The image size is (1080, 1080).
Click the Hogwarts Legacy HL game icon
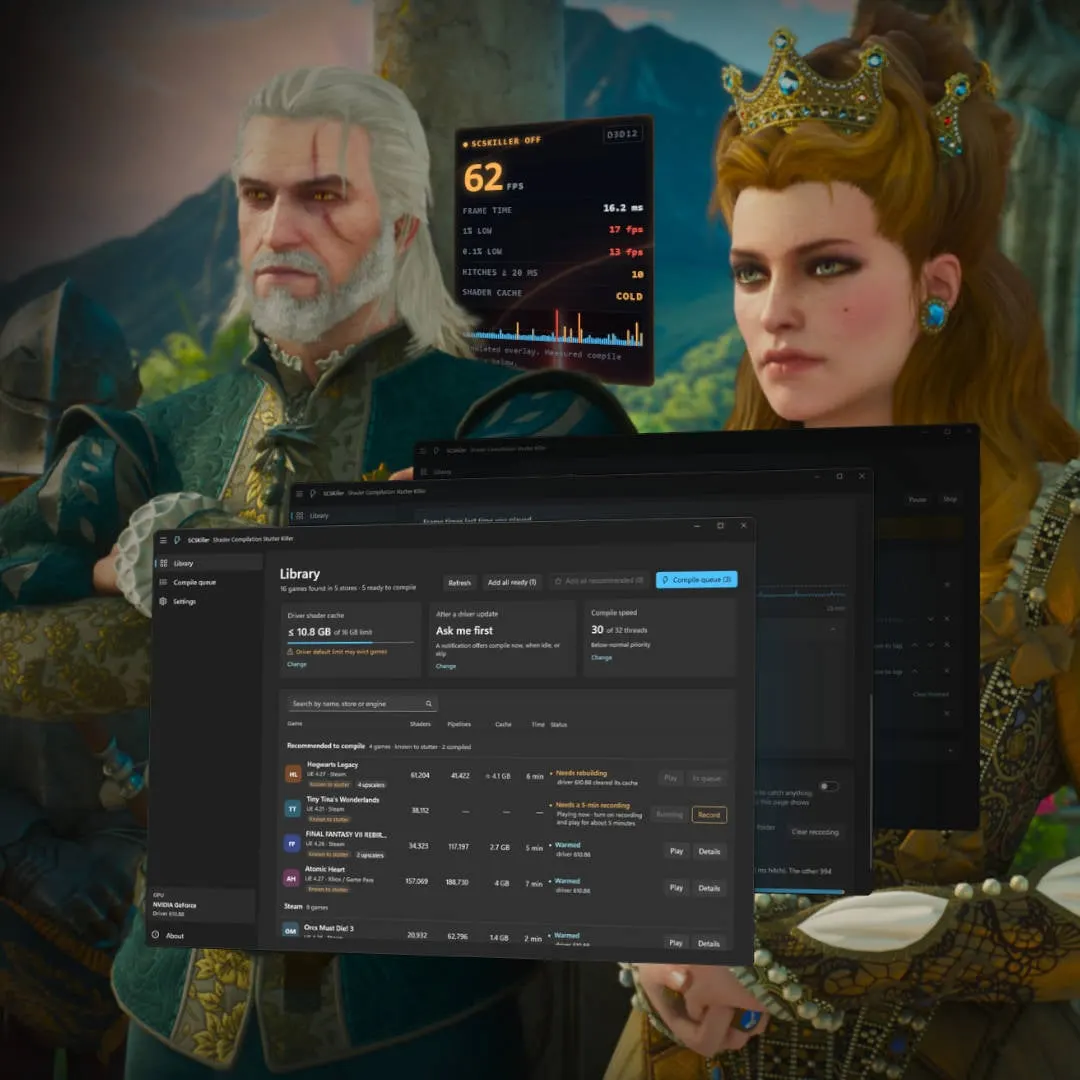tap(293, 773)
